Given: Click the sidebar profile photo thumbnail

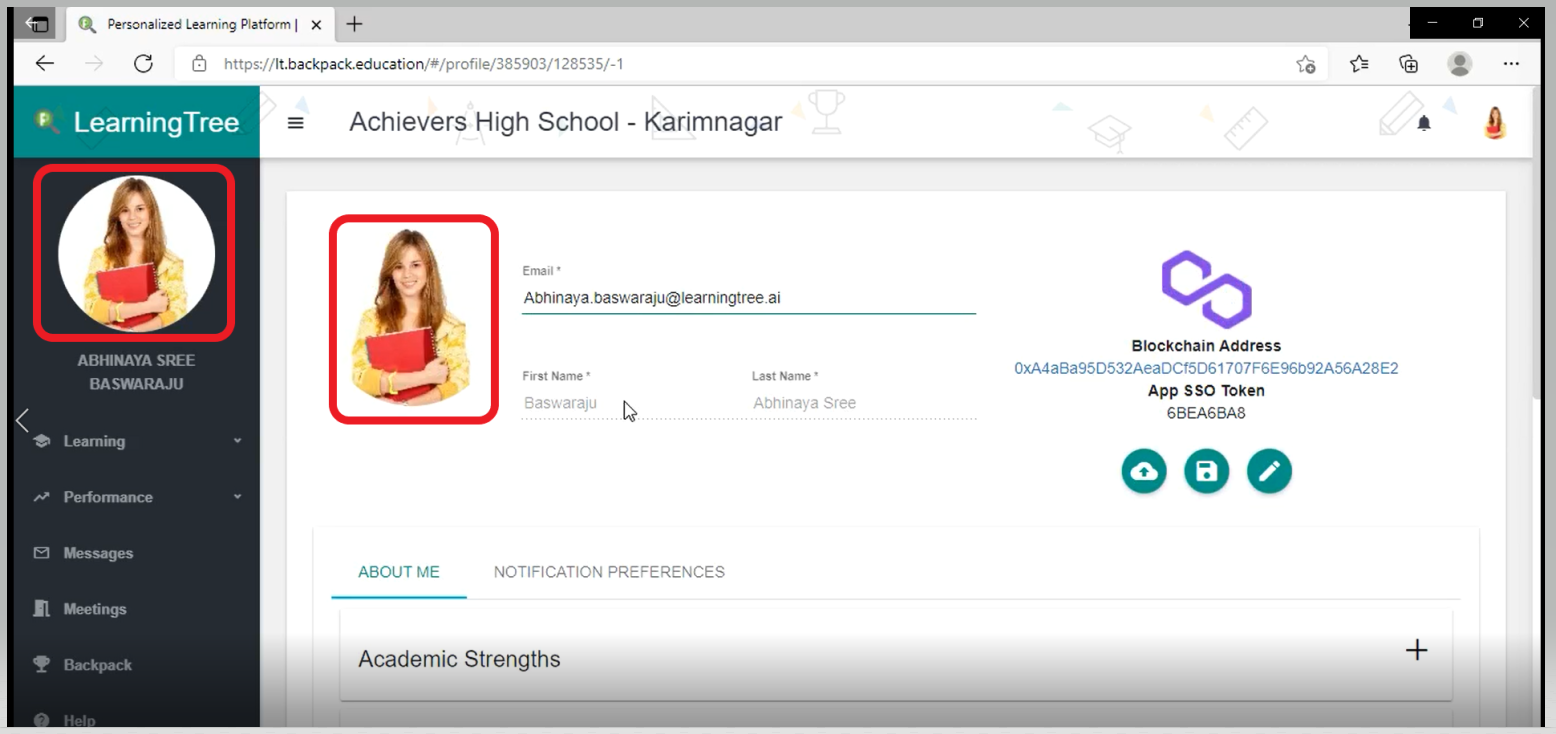Looking at the screenshot, I should (135, 252).
